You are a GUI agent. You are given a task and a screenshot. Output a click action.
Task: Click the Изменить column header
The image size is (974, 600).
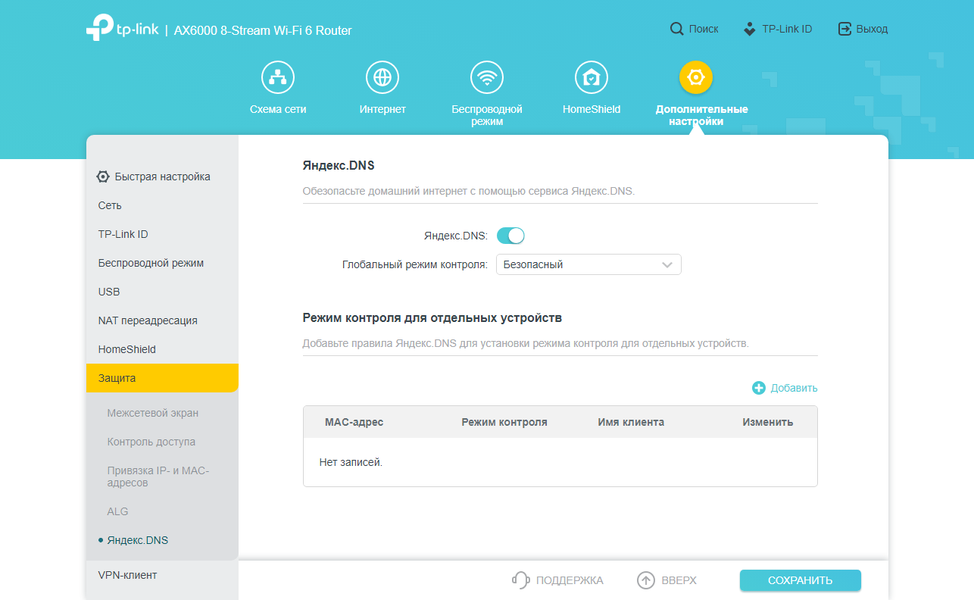(768, 422)
